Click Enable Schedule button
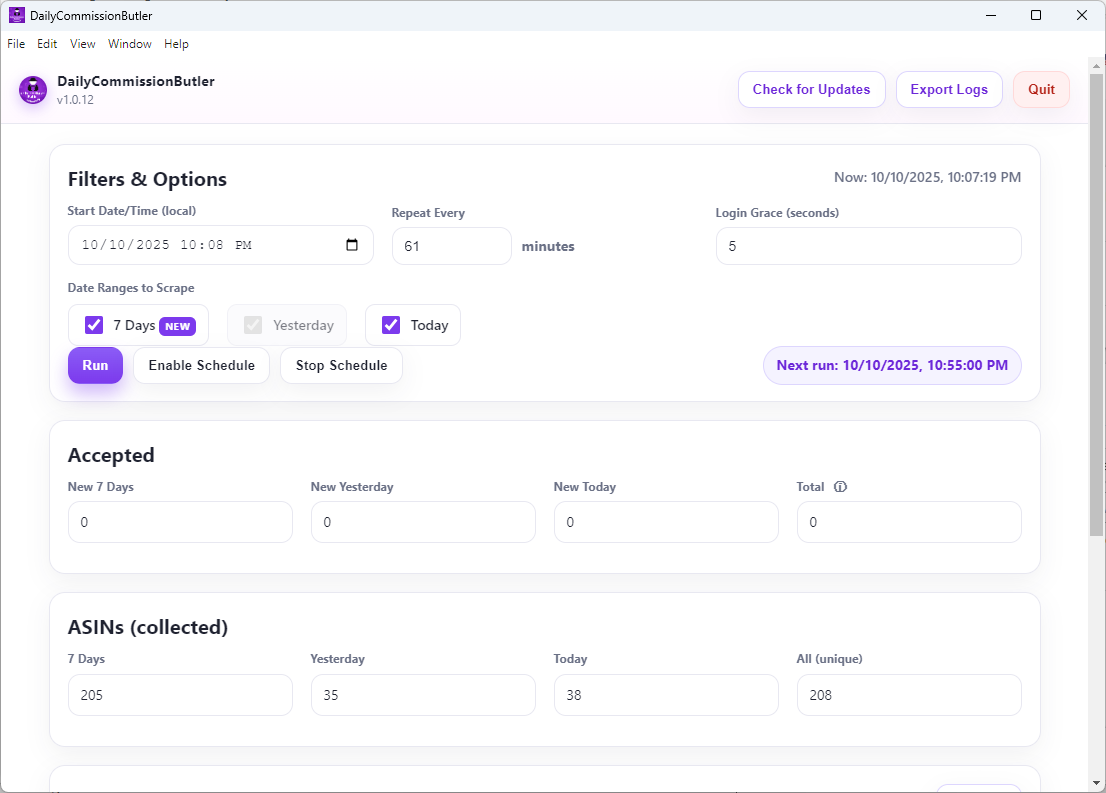Image resolution: width=1106 pixels, height=793 pixels. (x=201, y=365)
